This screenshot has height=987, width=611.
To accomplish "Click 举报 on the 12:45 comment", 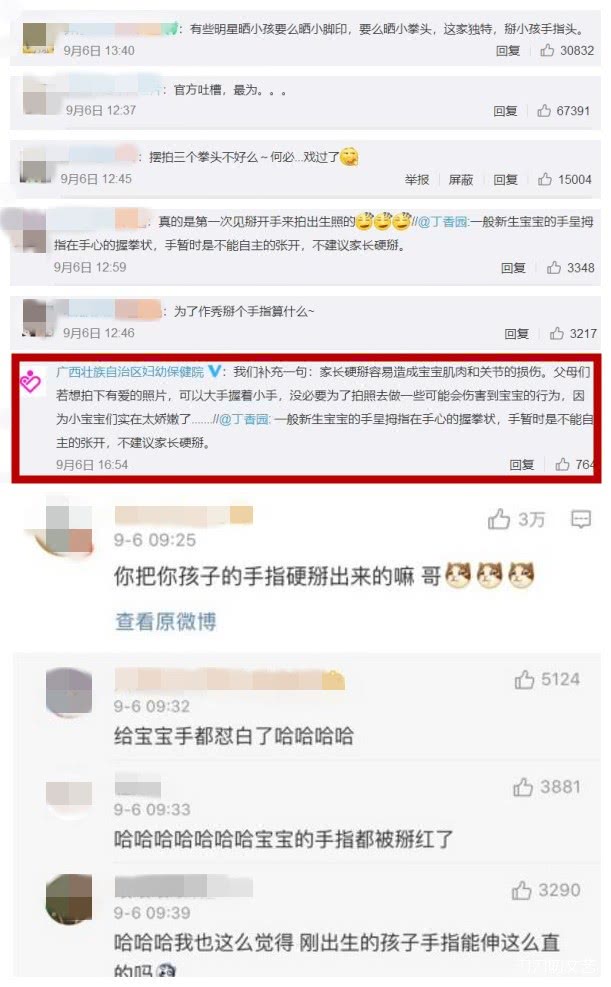I will tap(417, 179).
